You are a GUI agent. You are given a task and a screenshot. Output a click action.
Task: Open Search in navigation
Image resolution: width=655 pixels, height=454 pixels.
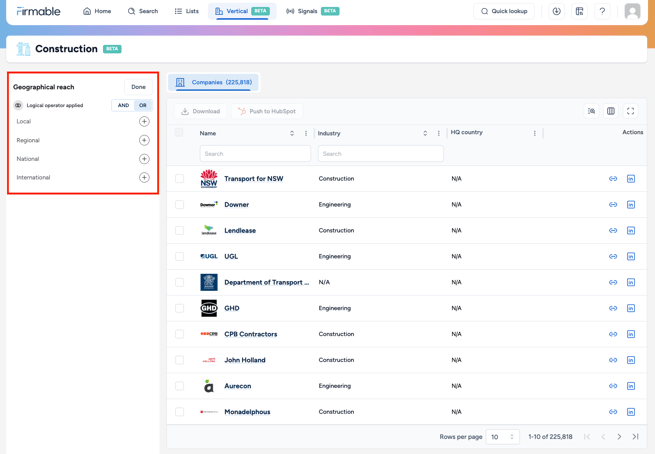(143, 11)
